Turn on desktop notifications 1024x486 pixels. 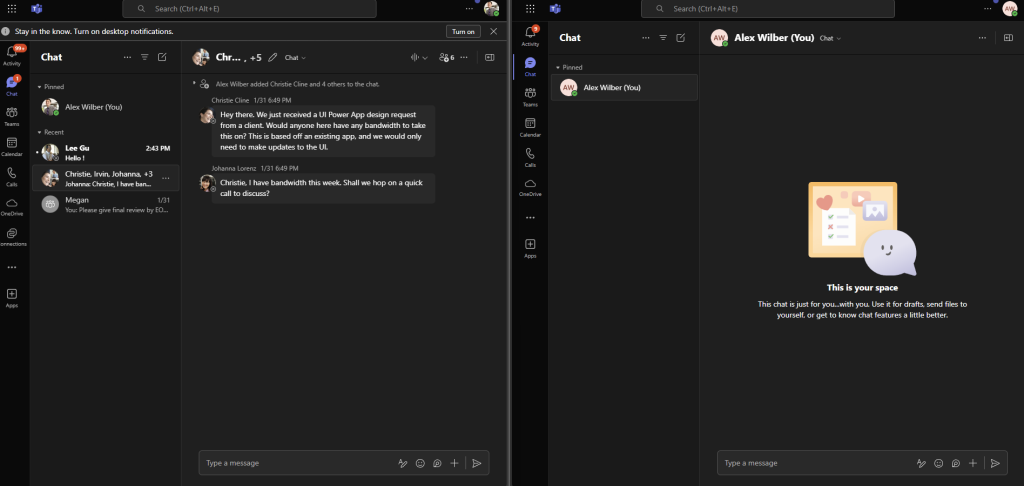coord(464,31)
